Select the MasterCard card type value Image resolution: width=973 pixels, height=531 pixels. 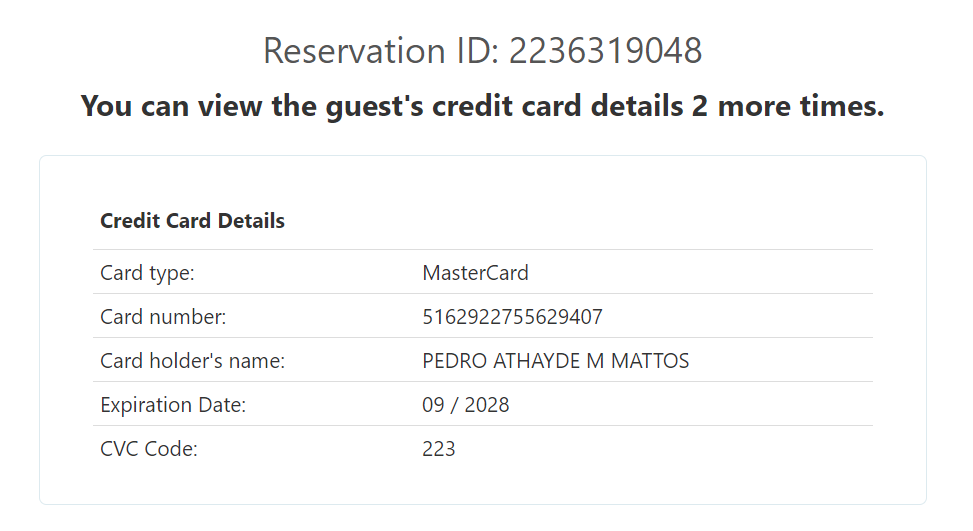pos(475,272)
